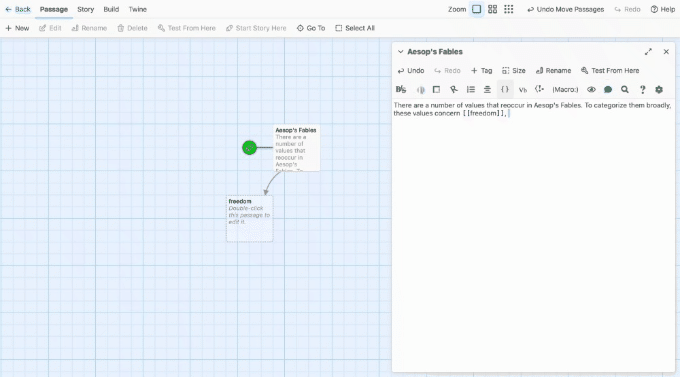Click Select All passages
The height and width of the screenshot is (377, 680).
(x=355, y=28)
